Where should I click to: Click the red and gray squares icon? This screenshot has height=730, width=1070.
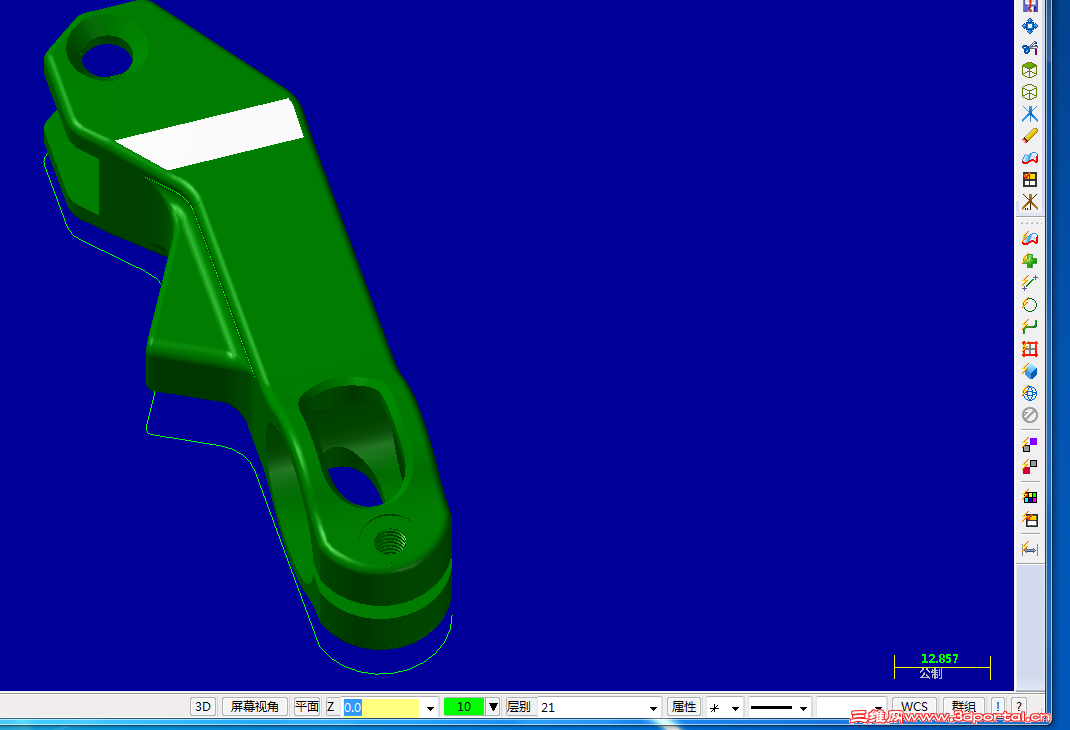1030,467
